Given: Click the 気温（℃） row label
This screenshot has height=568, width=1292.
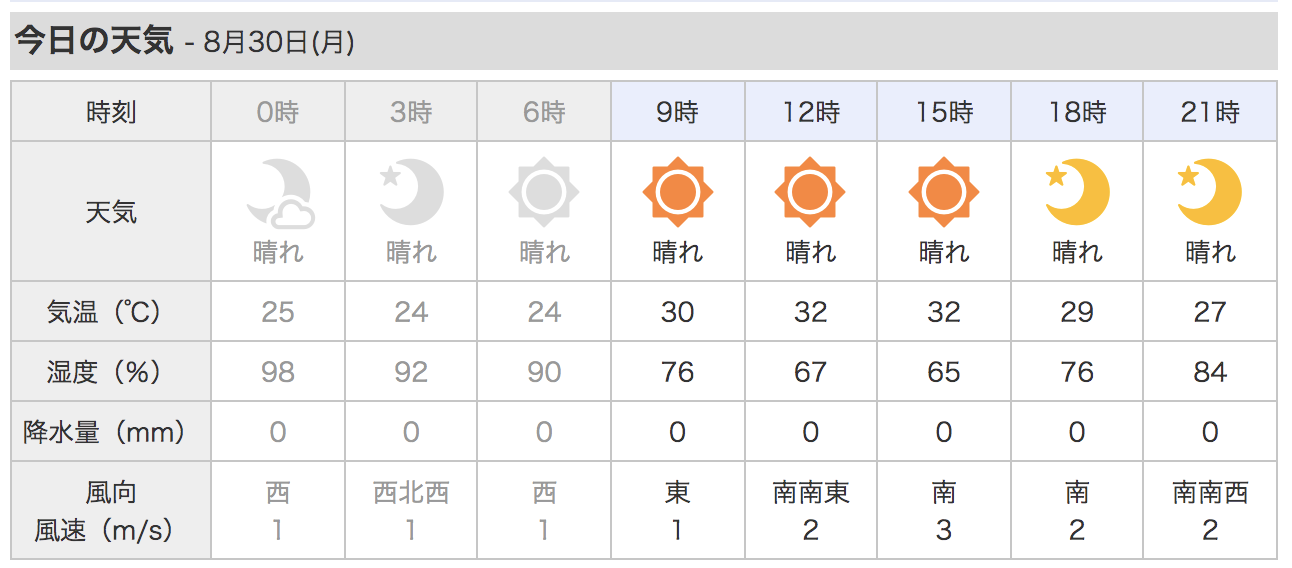Looking at the screenshot, I should click(x=111, y=312).
